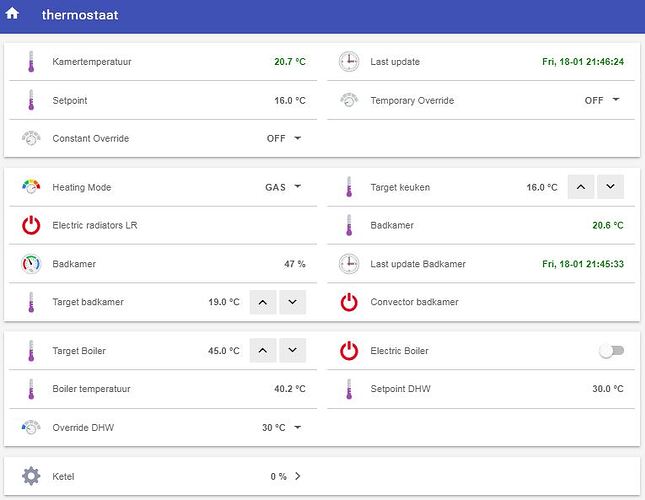Click the Convector badkamer power icon

pyautogui.click(x=349, y=302)
